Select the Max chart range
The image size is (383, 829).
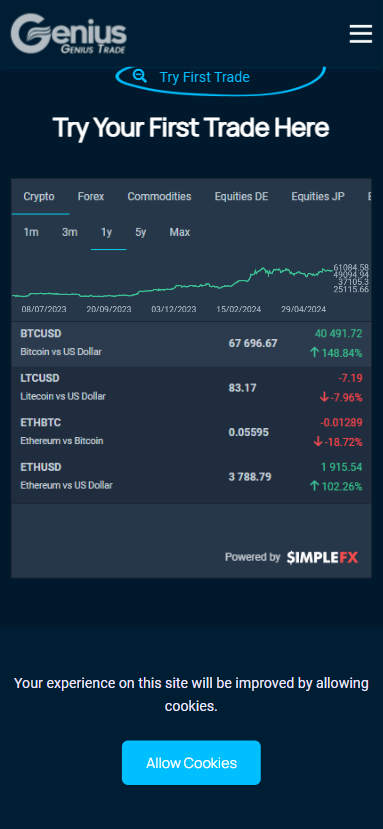pyautogui.click(x=180, y=232)
